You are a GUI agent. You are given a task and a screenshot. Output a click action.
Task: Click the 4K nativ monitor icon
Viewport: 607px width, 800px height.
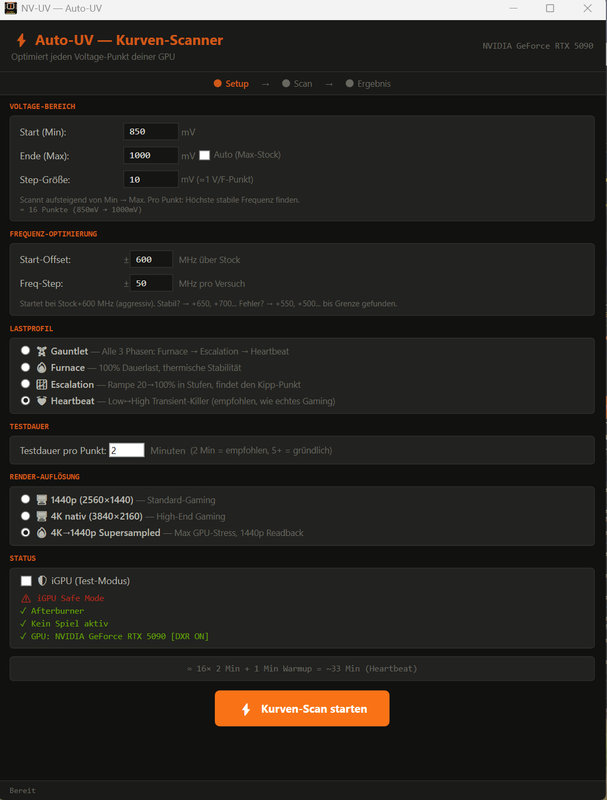pyautogui.click(x=41, y=516)
